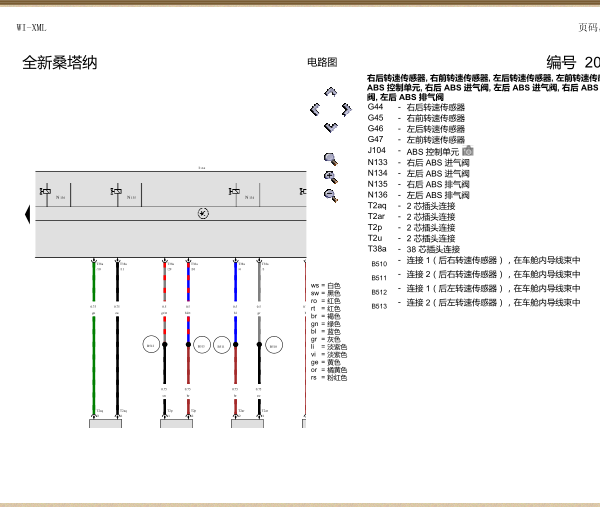
Task: Click the ws = 白色 legend line
Action: 326,286
